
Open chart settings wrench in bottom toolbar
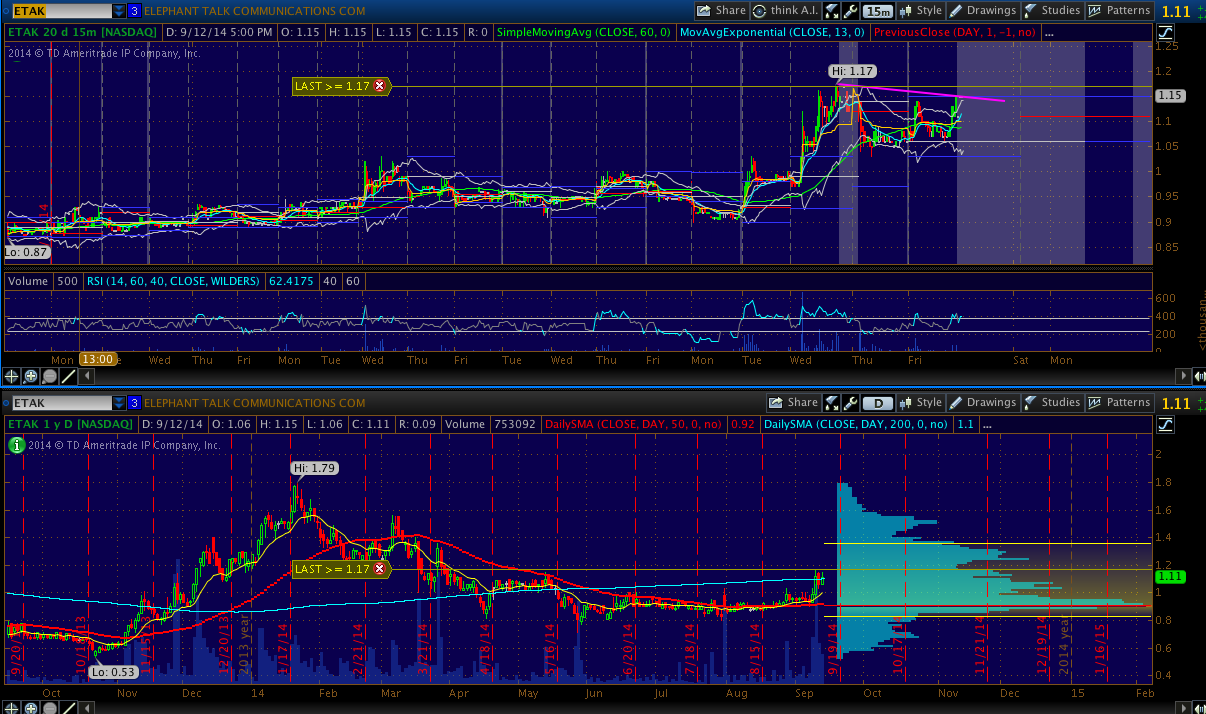850,403
